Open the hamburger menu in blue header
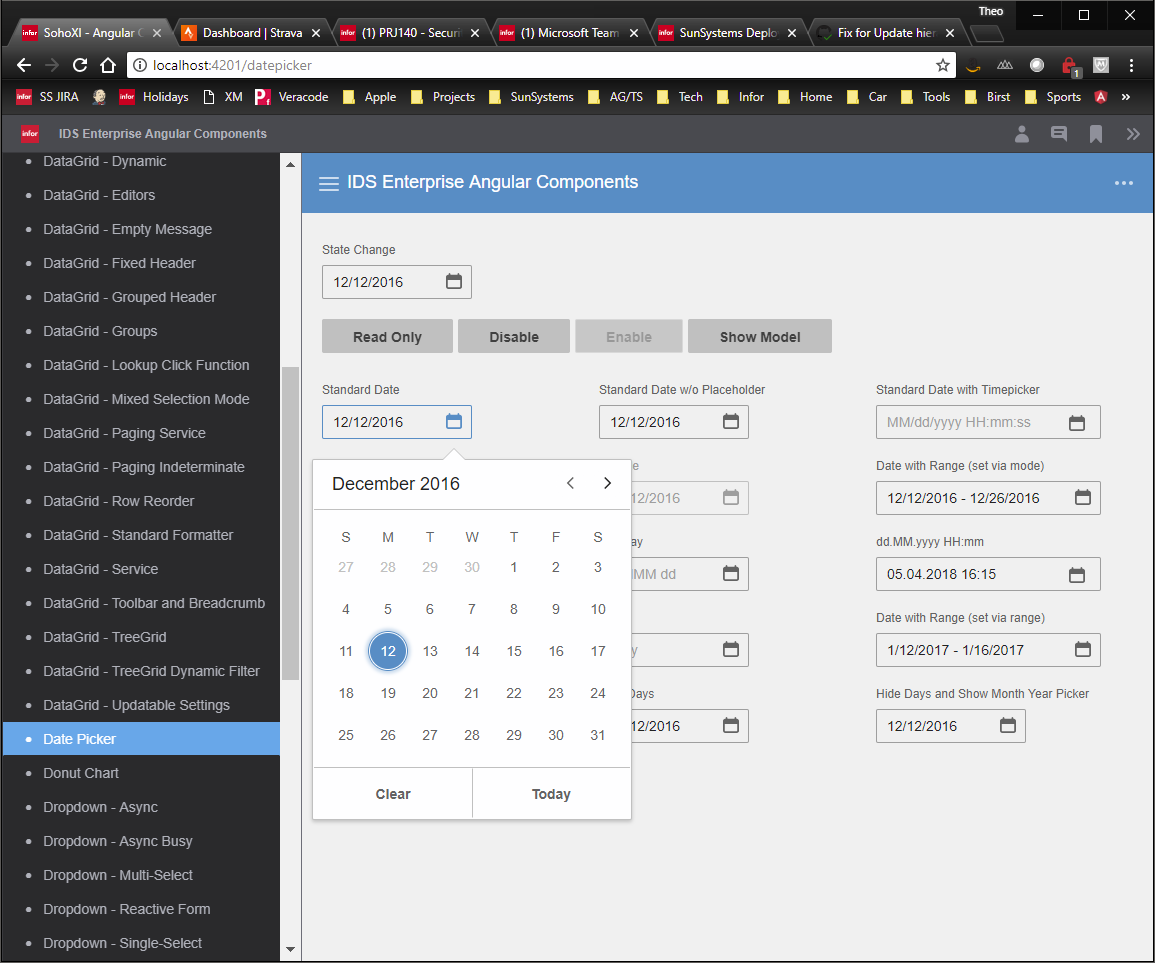The image size is (1155, 963). [x=329, y=183]
